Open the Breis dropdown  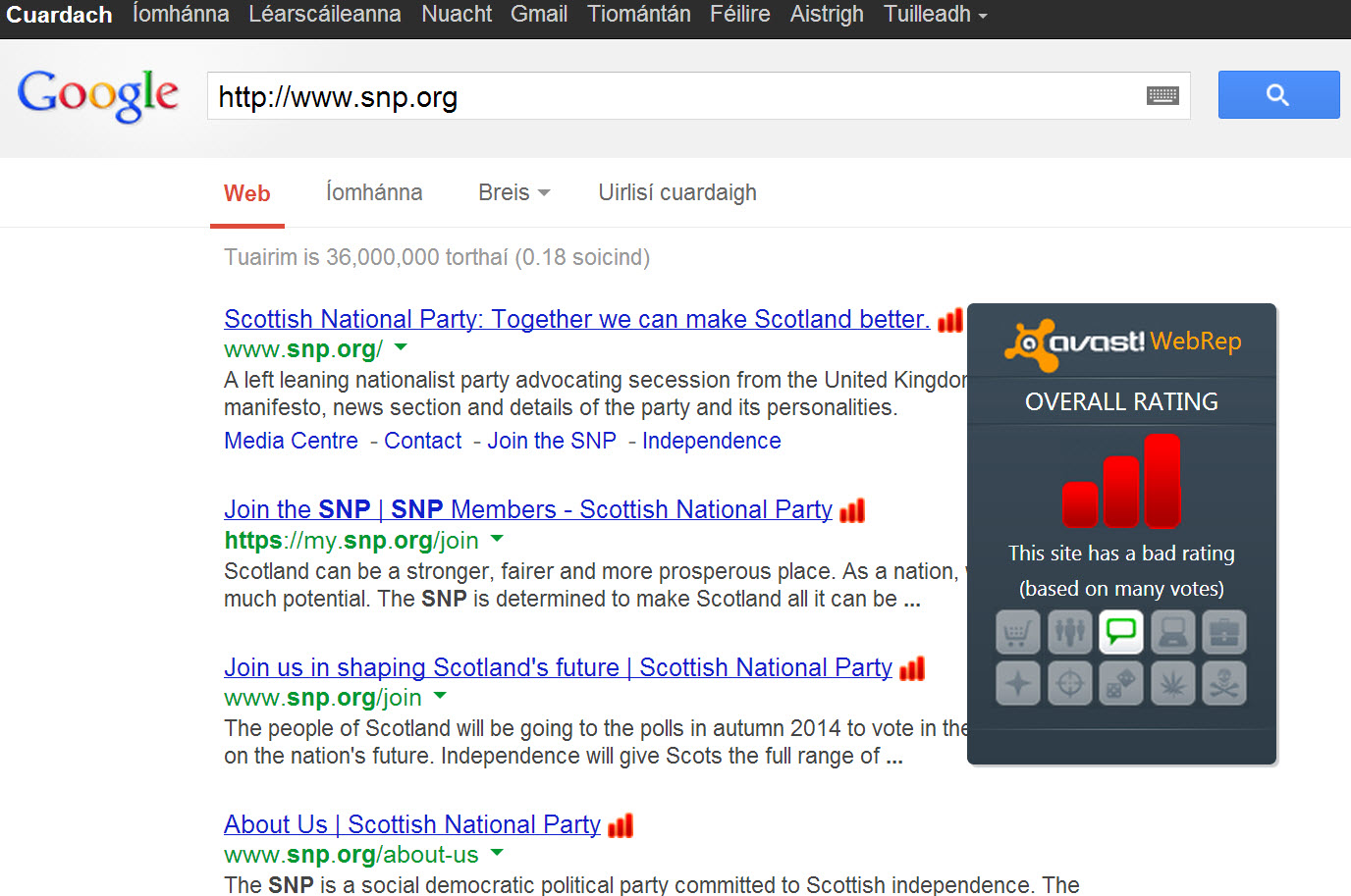[513, 193]
